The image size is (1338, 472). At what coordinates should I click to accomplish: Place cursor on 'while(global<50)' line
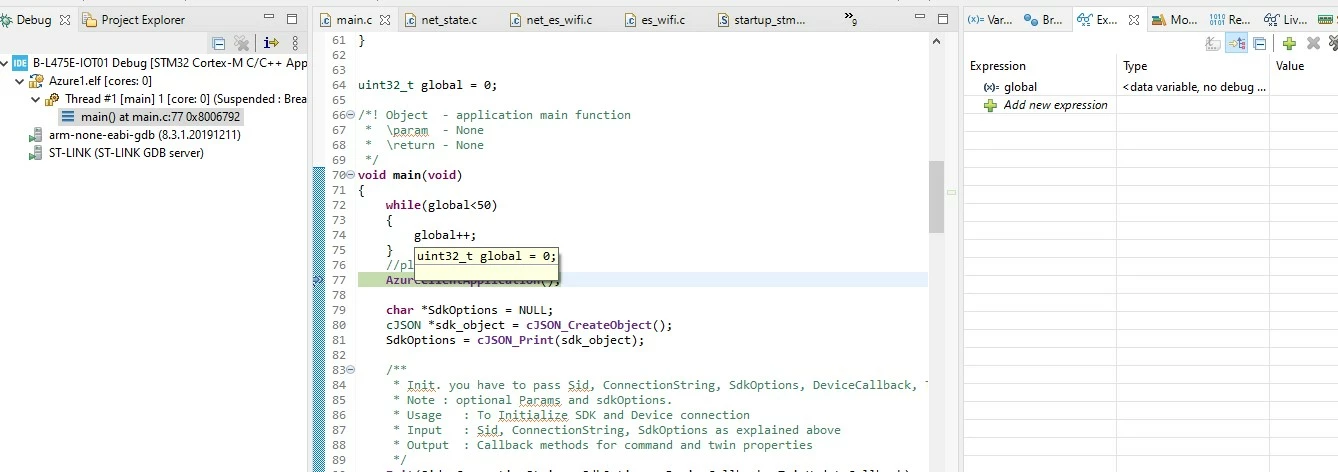click(441, 205)
